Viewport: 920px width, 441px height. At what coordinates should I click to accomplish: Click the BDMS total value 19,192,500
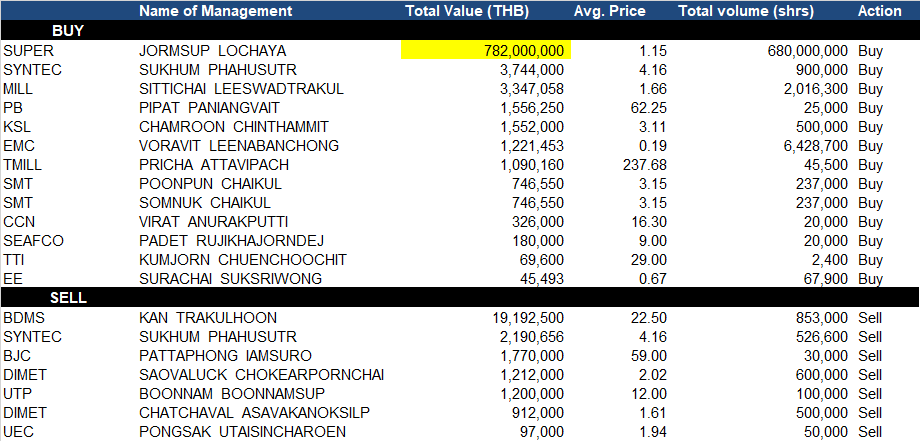click(529, 318)
